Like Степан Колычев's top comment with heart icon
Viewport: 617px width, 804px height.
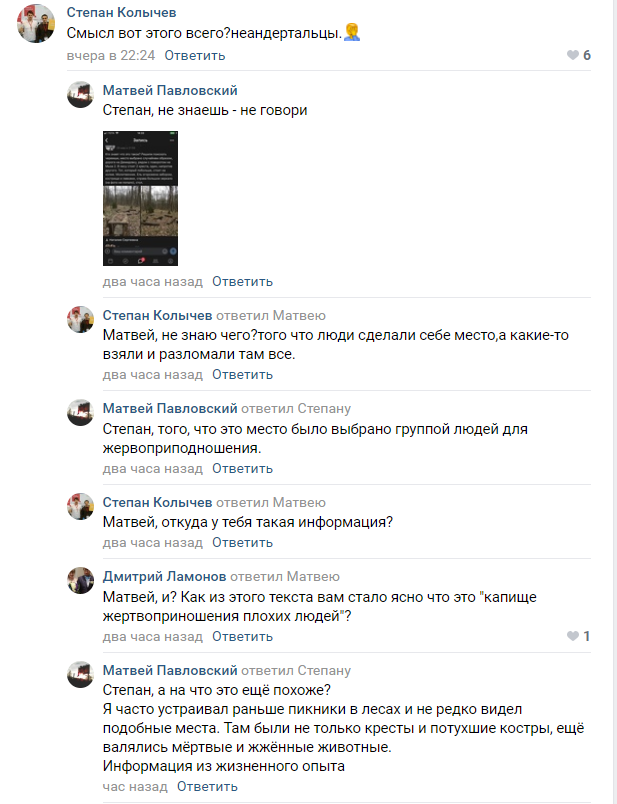(572, 55)
